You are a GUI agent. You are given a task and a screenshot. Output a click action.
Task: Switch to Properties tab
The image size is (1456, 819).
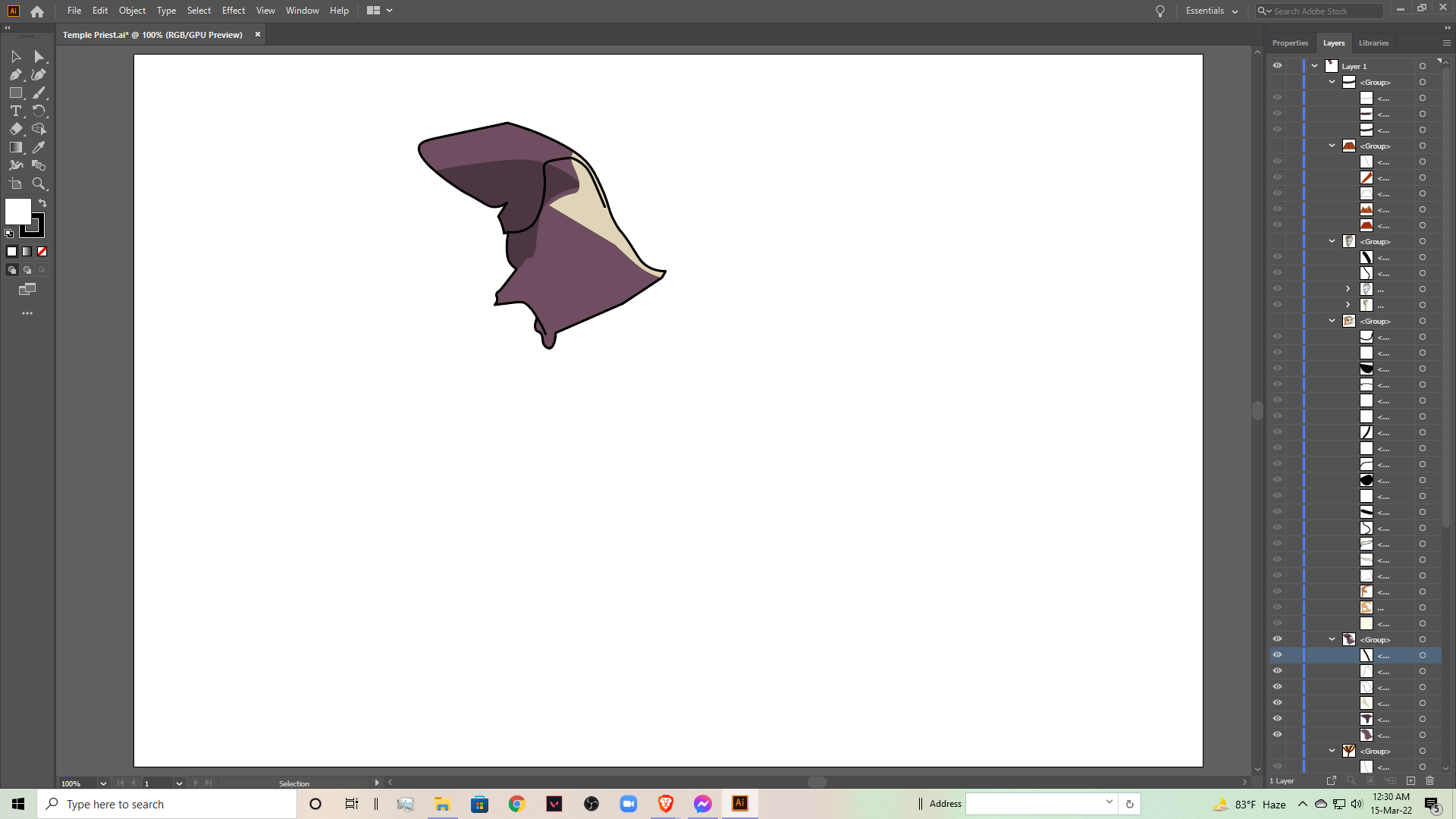pos(1290,43)
